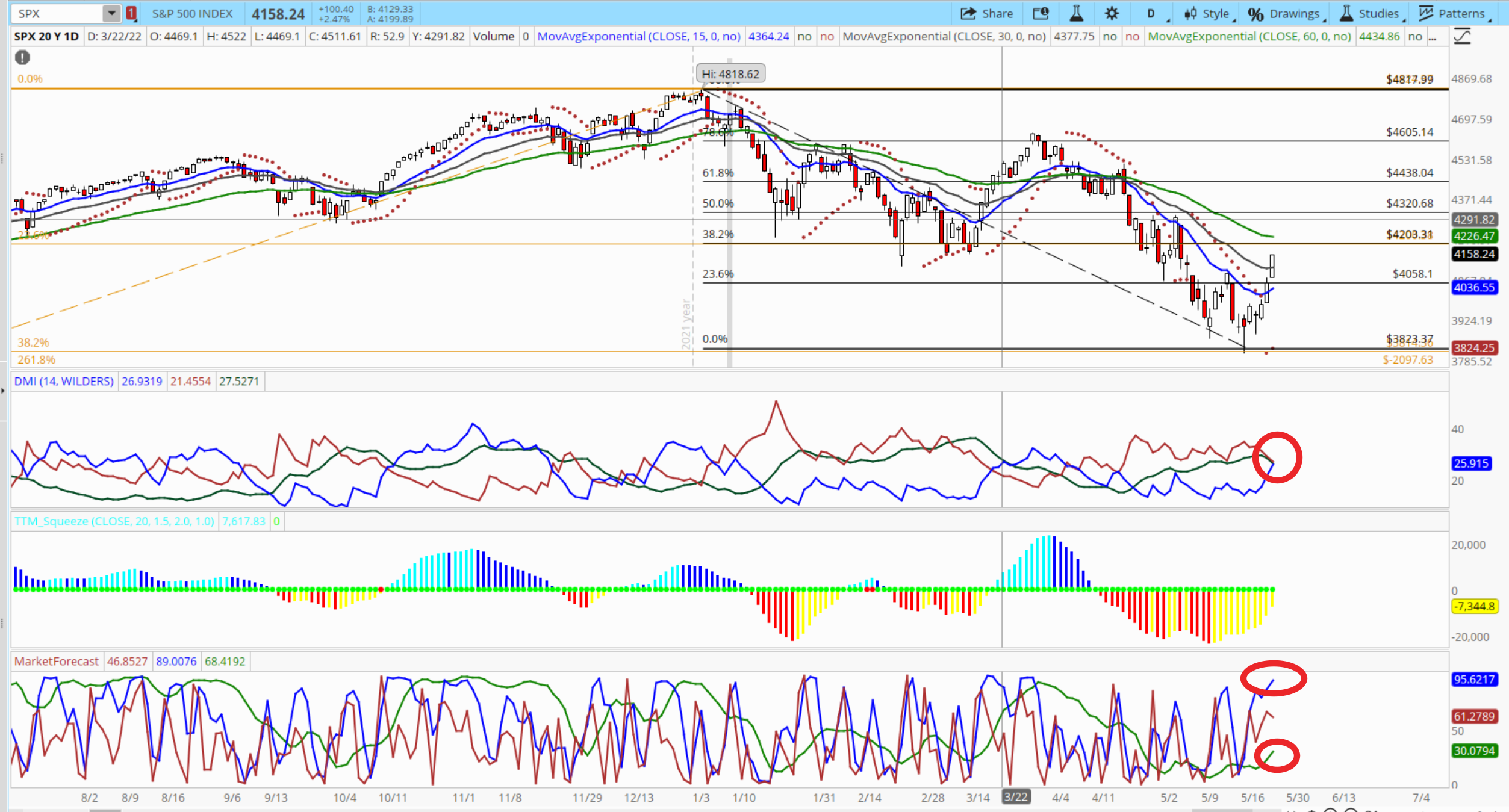Click the exclamation alert icon on chart
Image resolution: width=1509 pixels, height=812 pixels.
(x=22, y=58)
